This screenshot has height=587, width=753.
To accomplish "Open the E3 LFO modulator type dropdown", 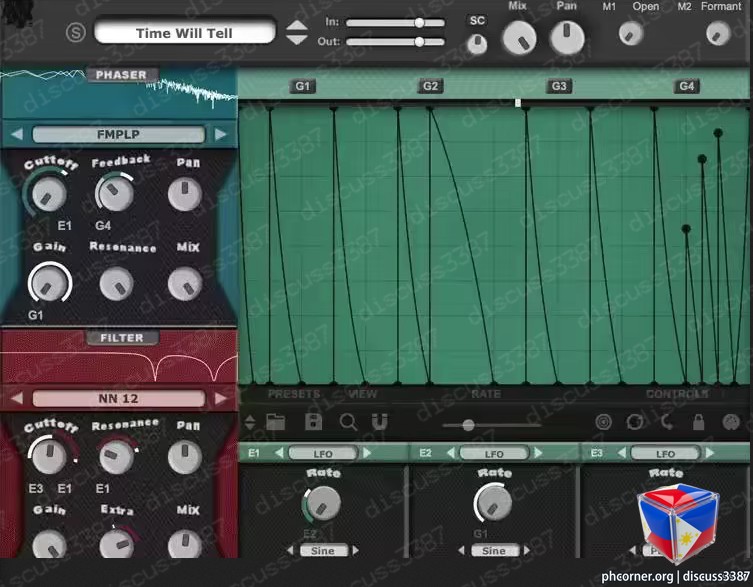I will coord(665,453).
